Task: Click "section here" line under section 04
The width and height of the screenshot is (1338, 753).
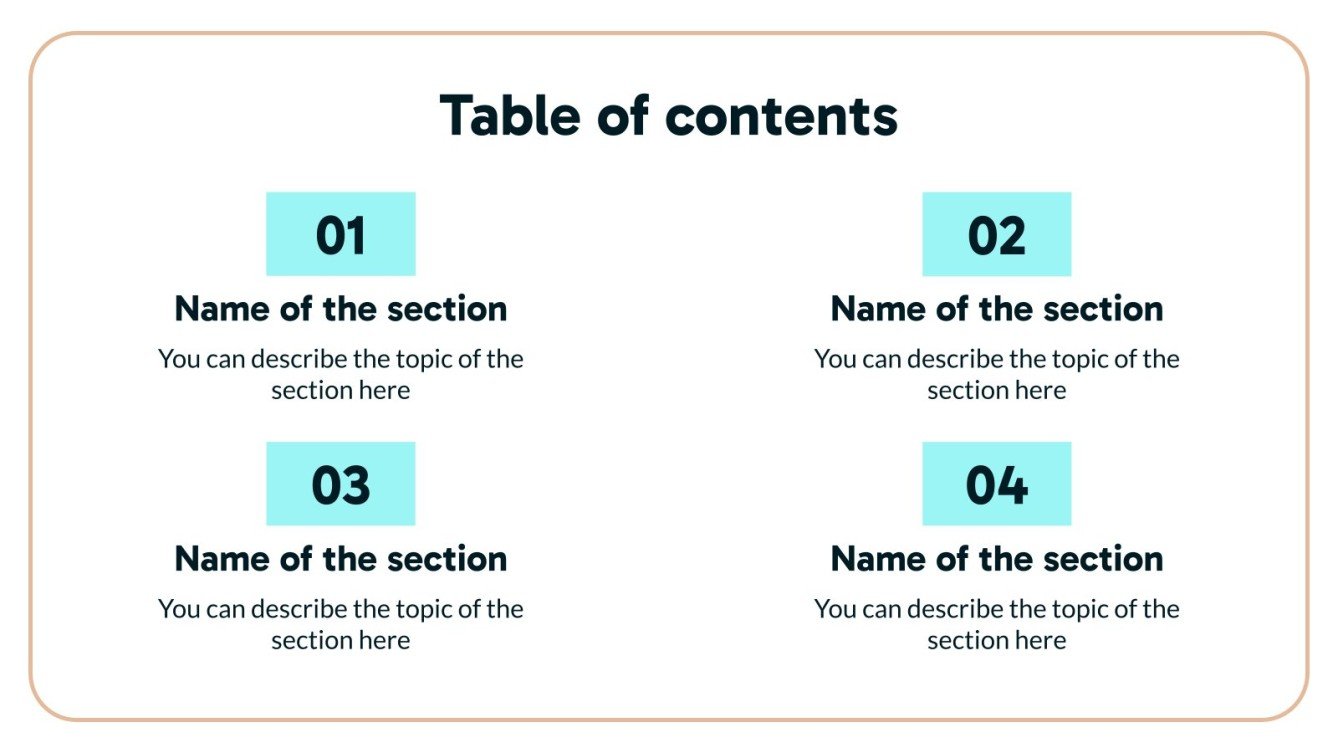Action: pos(996,640)
